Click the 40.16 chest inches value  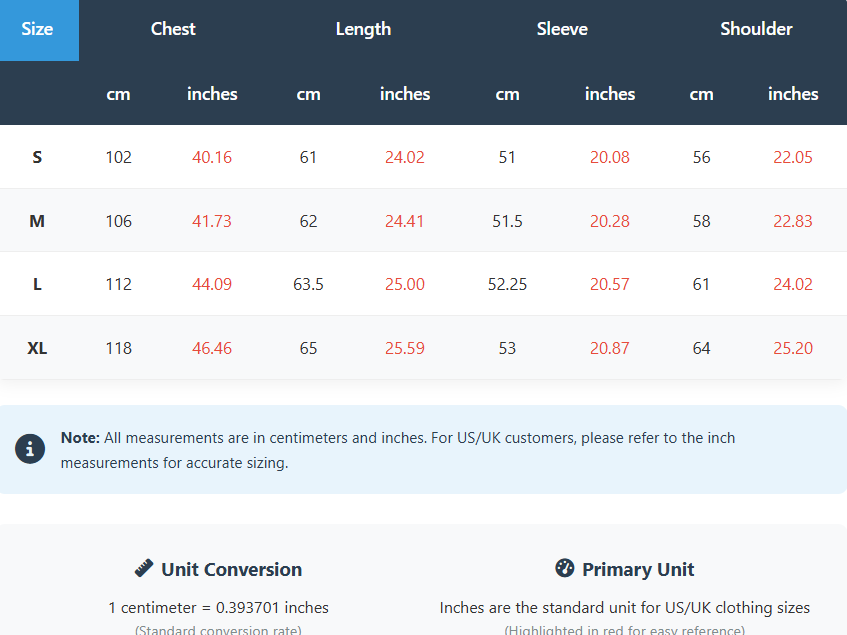212,157
